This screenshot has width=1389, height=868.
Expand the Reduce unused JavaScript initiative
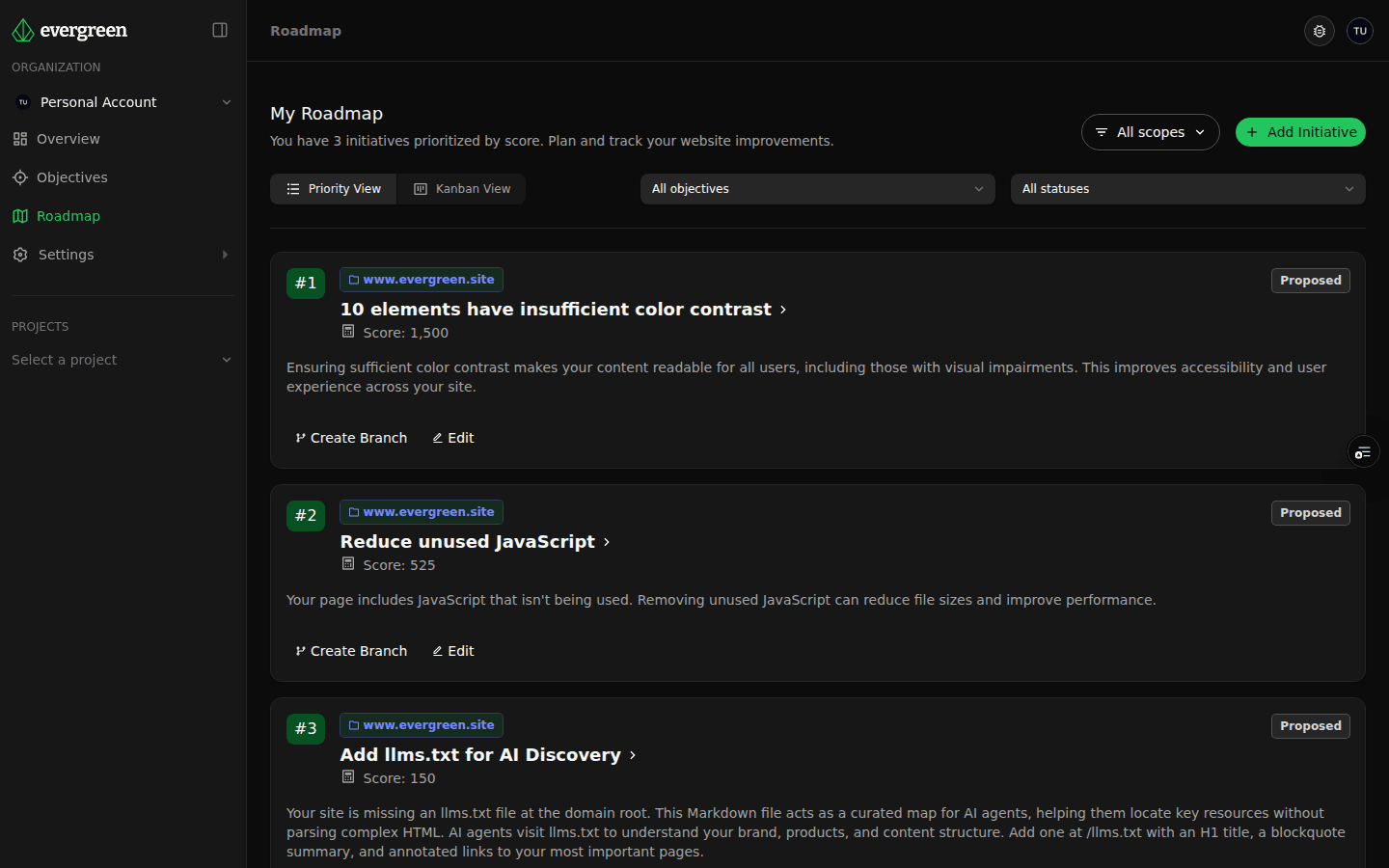pyautogui.click(x=608, y=541)
